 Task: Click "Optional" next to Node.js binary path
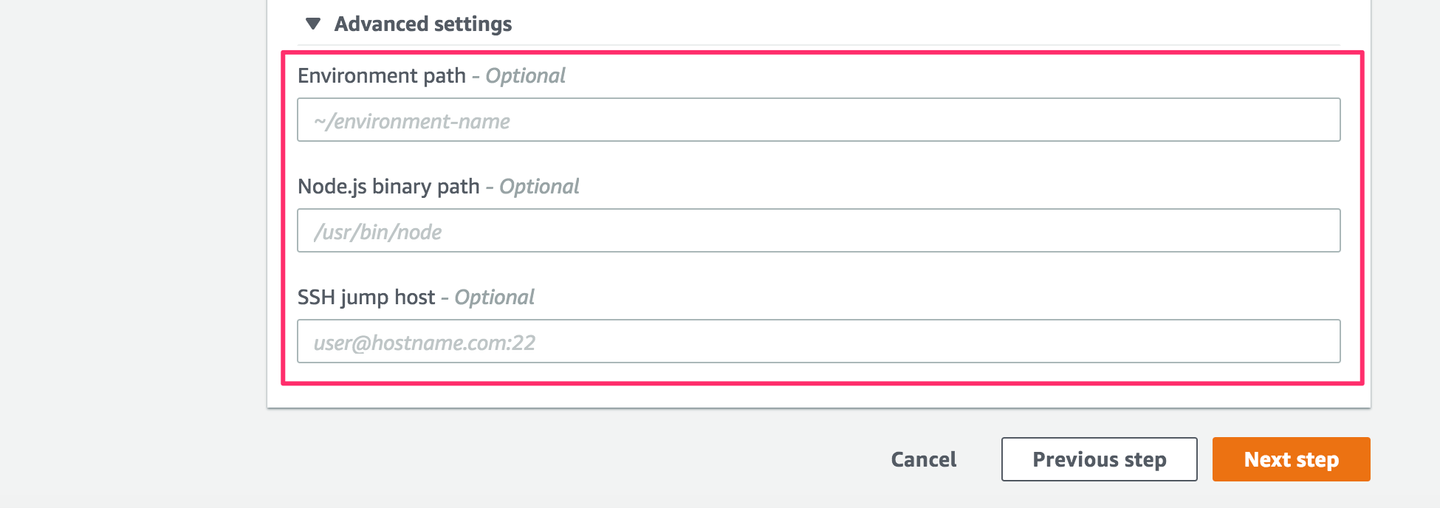click(539, 187)
